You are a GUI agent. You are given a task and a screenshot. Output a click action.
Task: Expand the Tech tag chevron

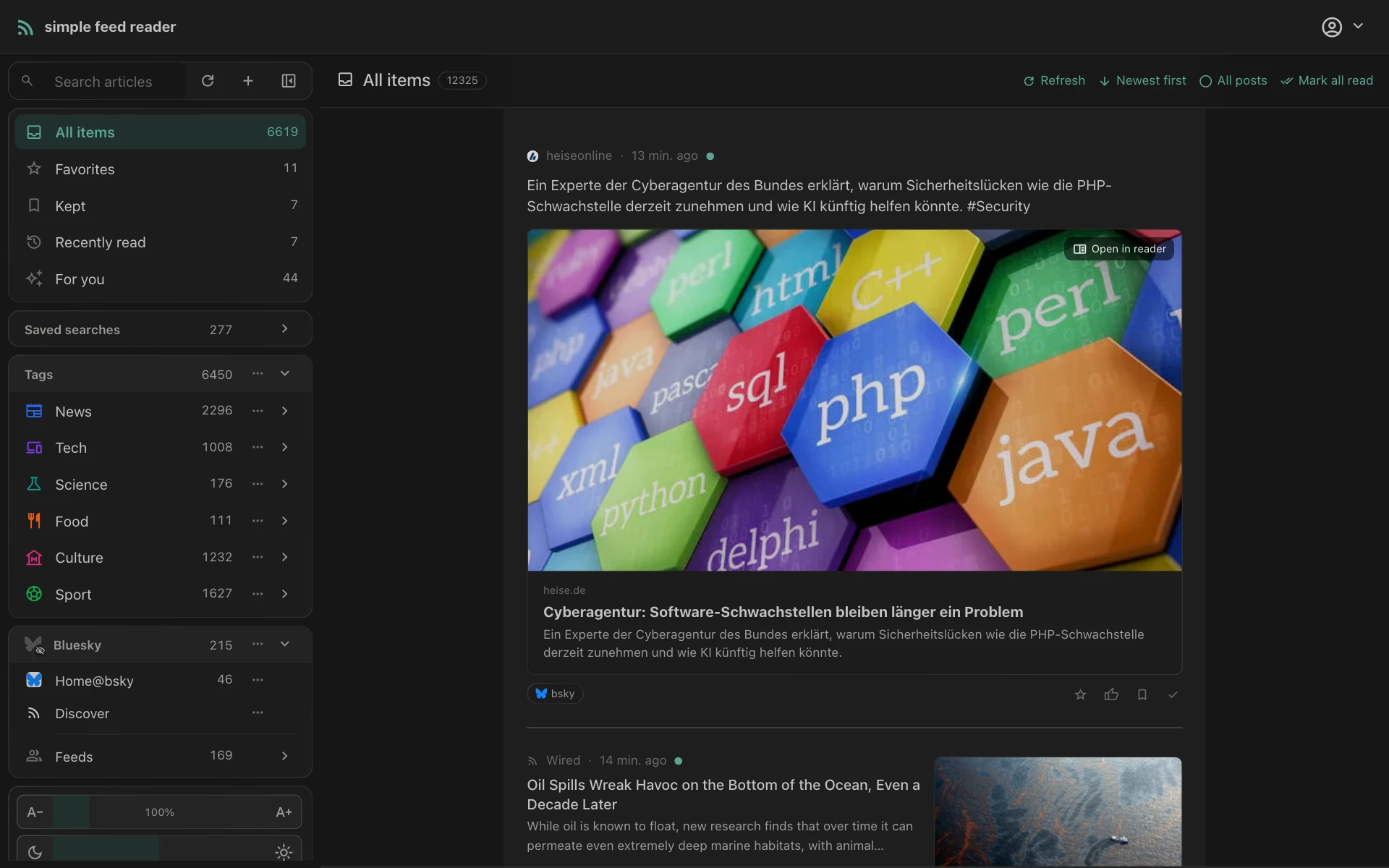(x=285, y=448)
